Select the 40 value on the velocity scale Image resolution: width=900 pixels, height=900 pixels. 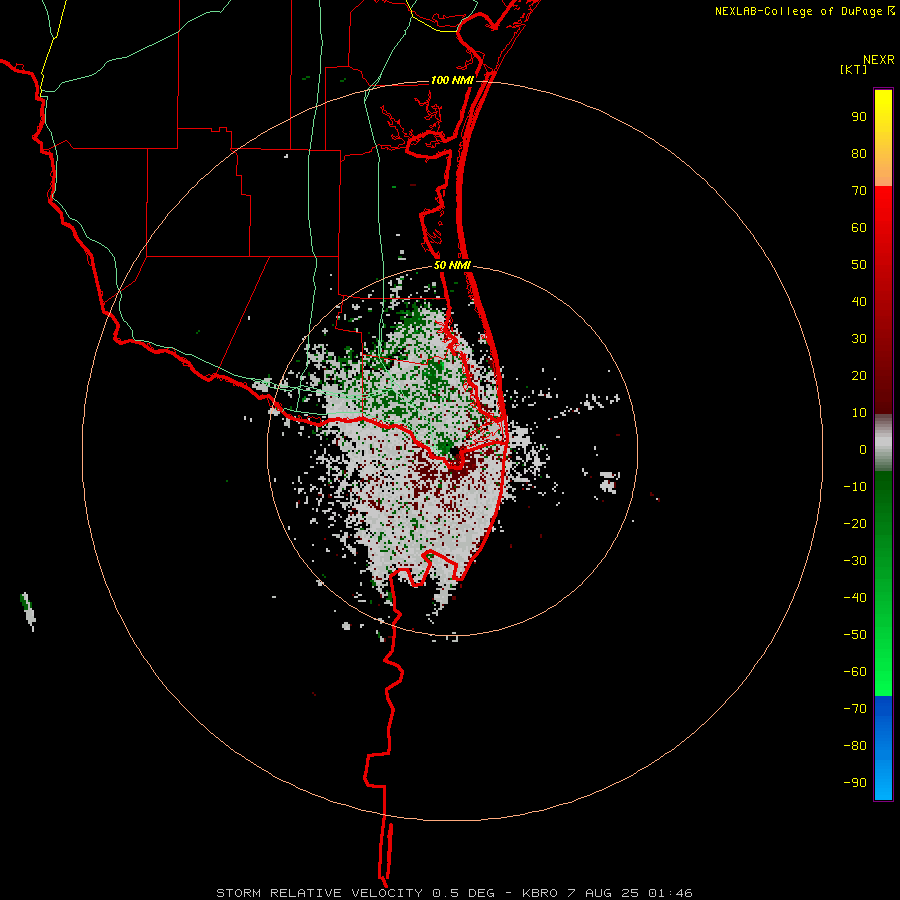coord(859,301)
